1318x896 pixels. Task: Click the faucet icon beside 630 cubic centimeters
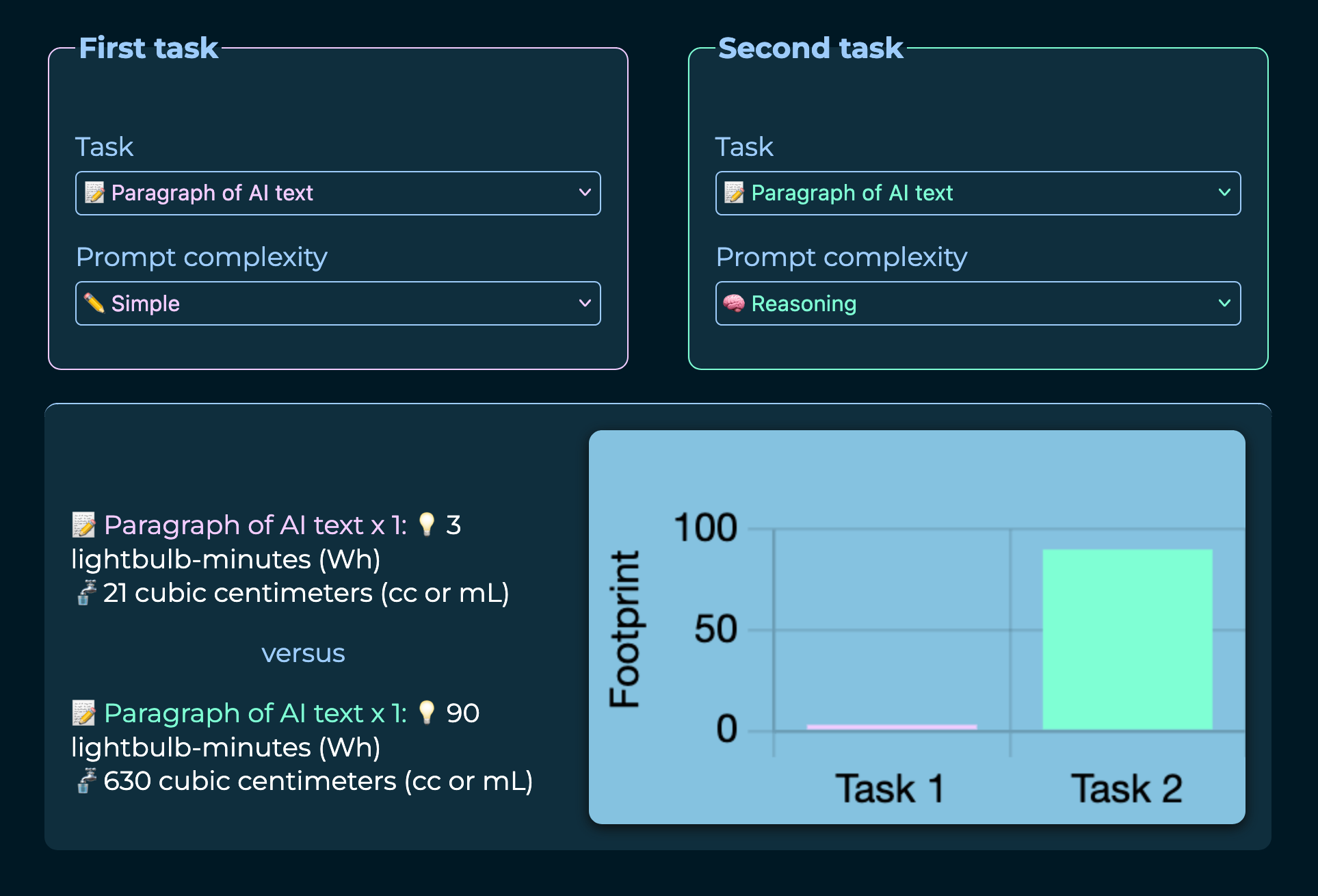(85, 780)
